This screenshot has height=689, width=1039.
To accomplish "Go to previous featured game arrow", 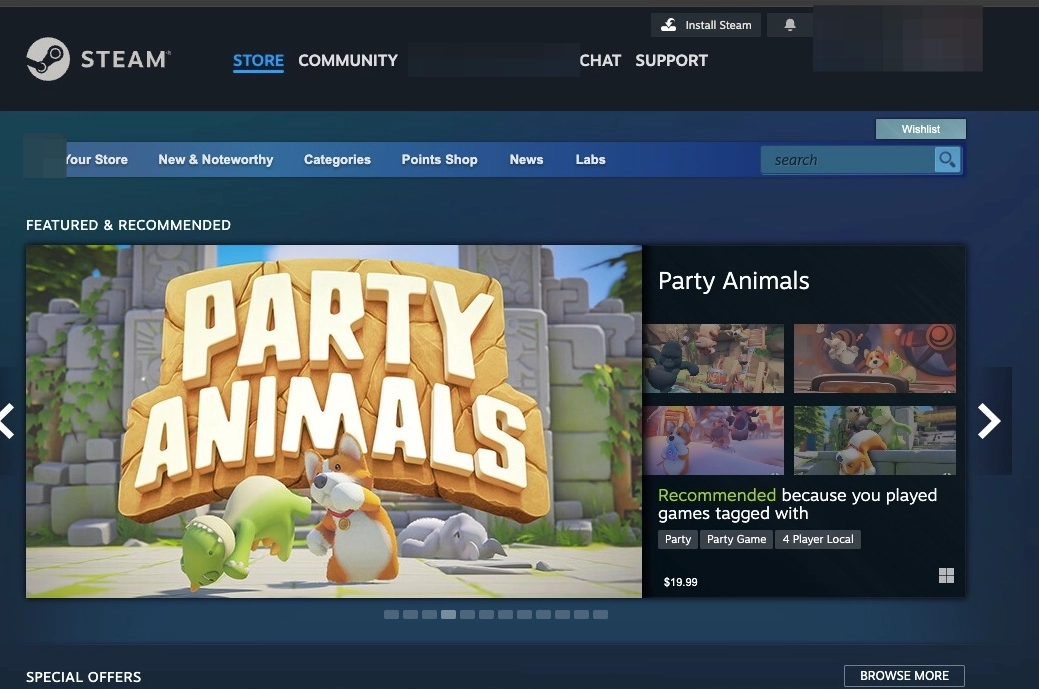I will [7, 421].
